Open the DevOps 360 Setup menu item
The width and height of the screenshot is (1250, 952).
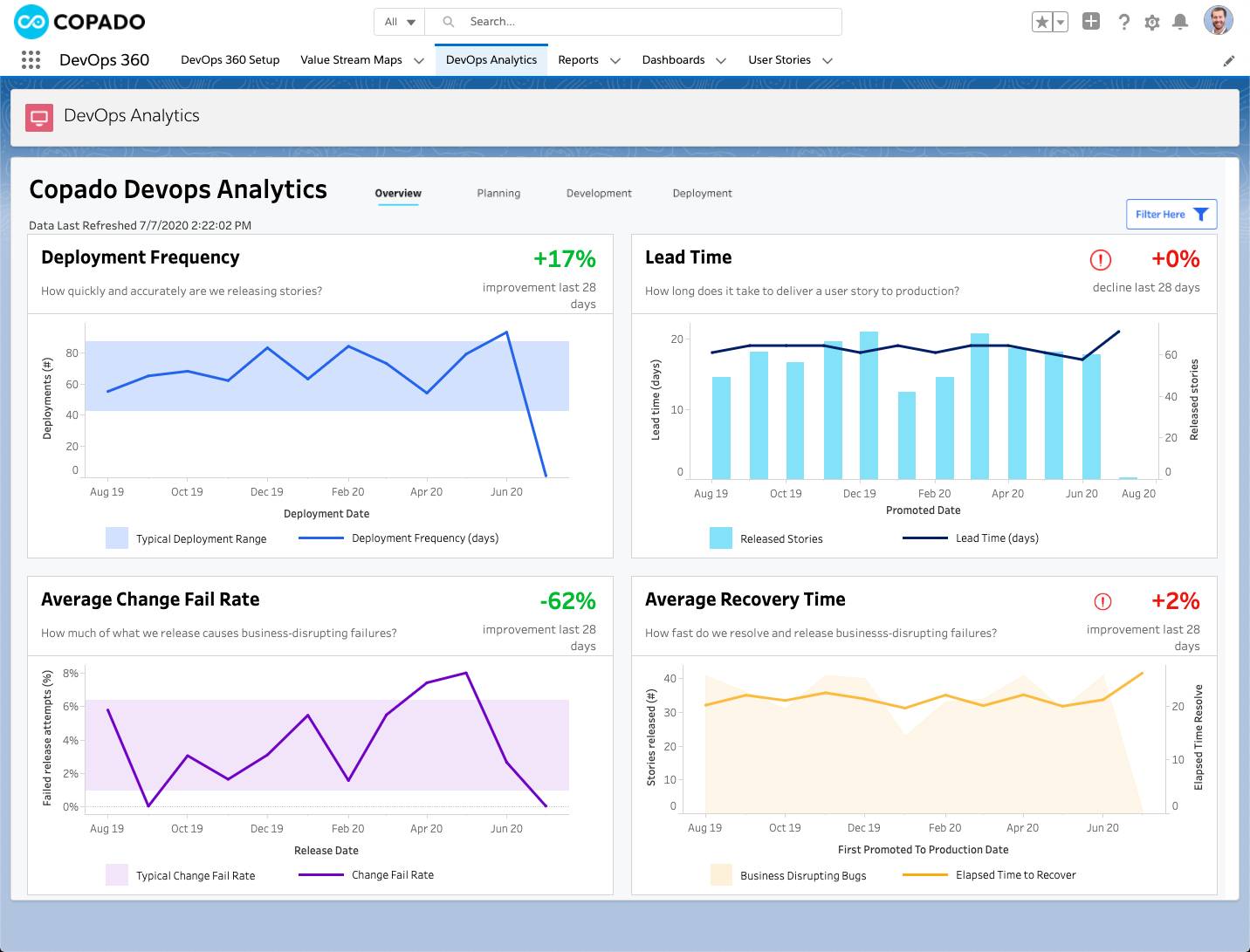point(230,59)
